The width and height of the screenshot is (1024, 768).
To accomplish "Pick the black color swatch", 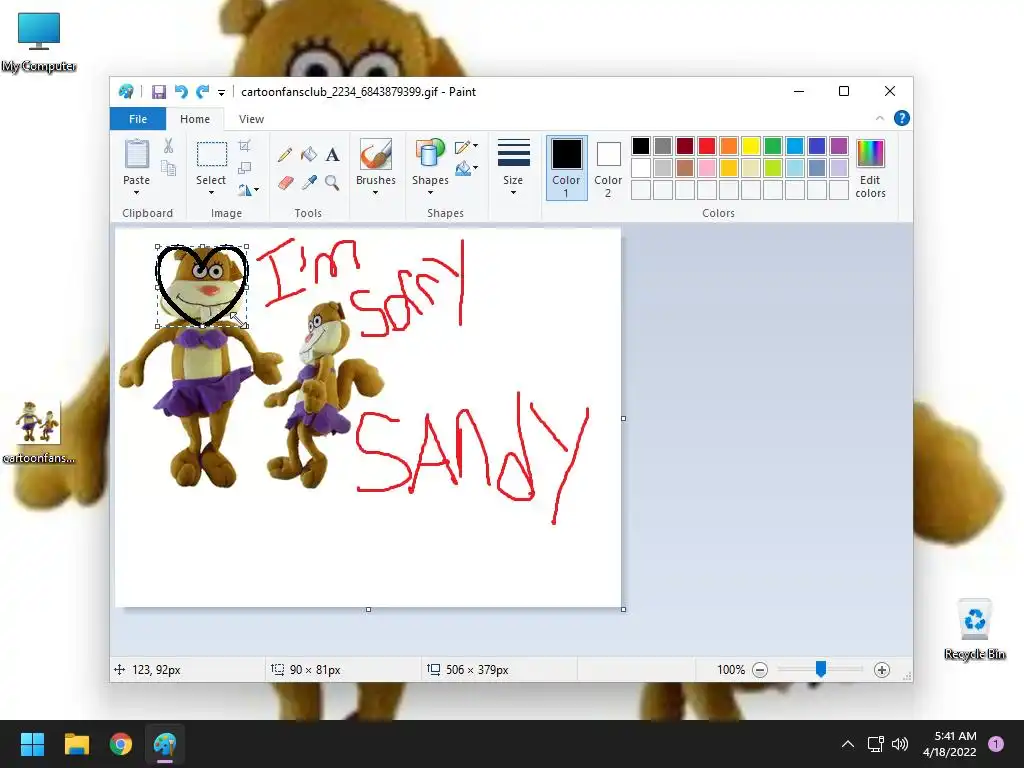I will pos(641,146).
